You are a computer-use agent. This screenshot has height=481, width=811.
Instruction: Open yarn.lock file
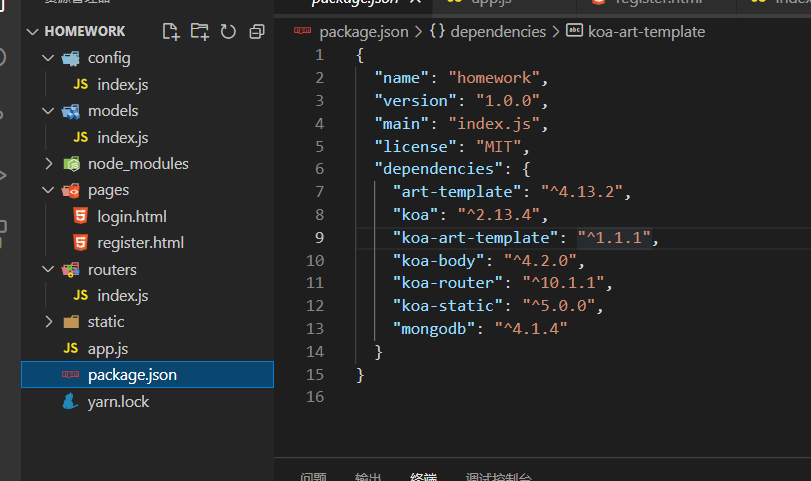tap(118, 401)
